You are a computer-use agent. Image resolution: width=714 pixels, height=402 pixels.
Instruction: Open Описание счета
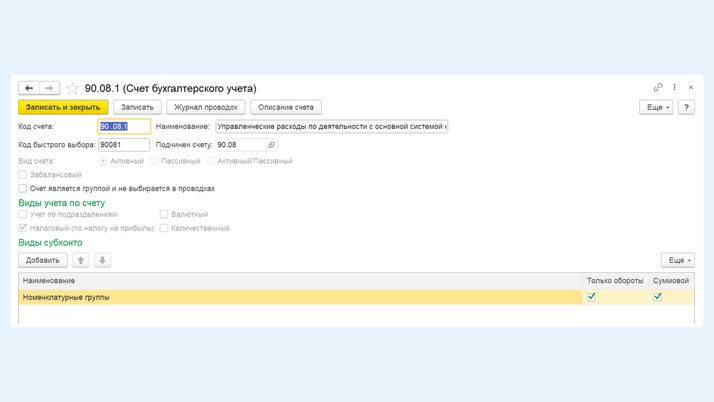286,107
